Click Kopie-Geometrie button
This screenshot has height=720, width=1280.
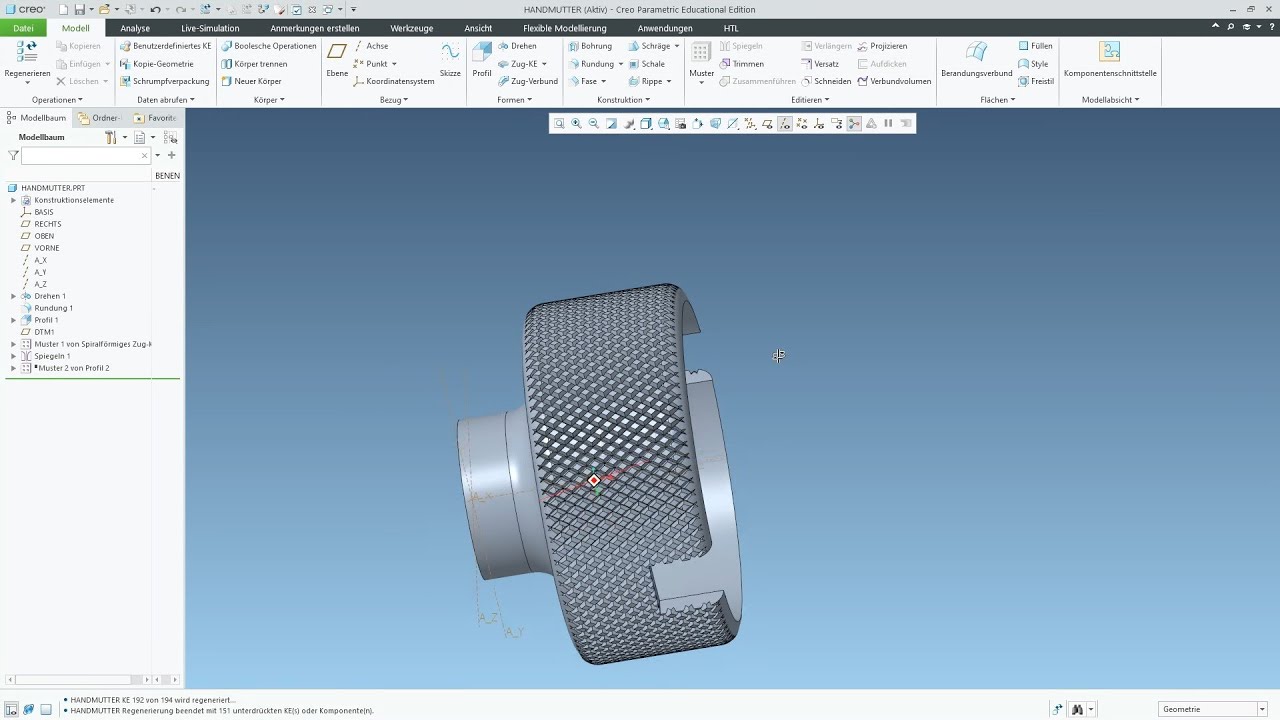(x=156, y=64)
